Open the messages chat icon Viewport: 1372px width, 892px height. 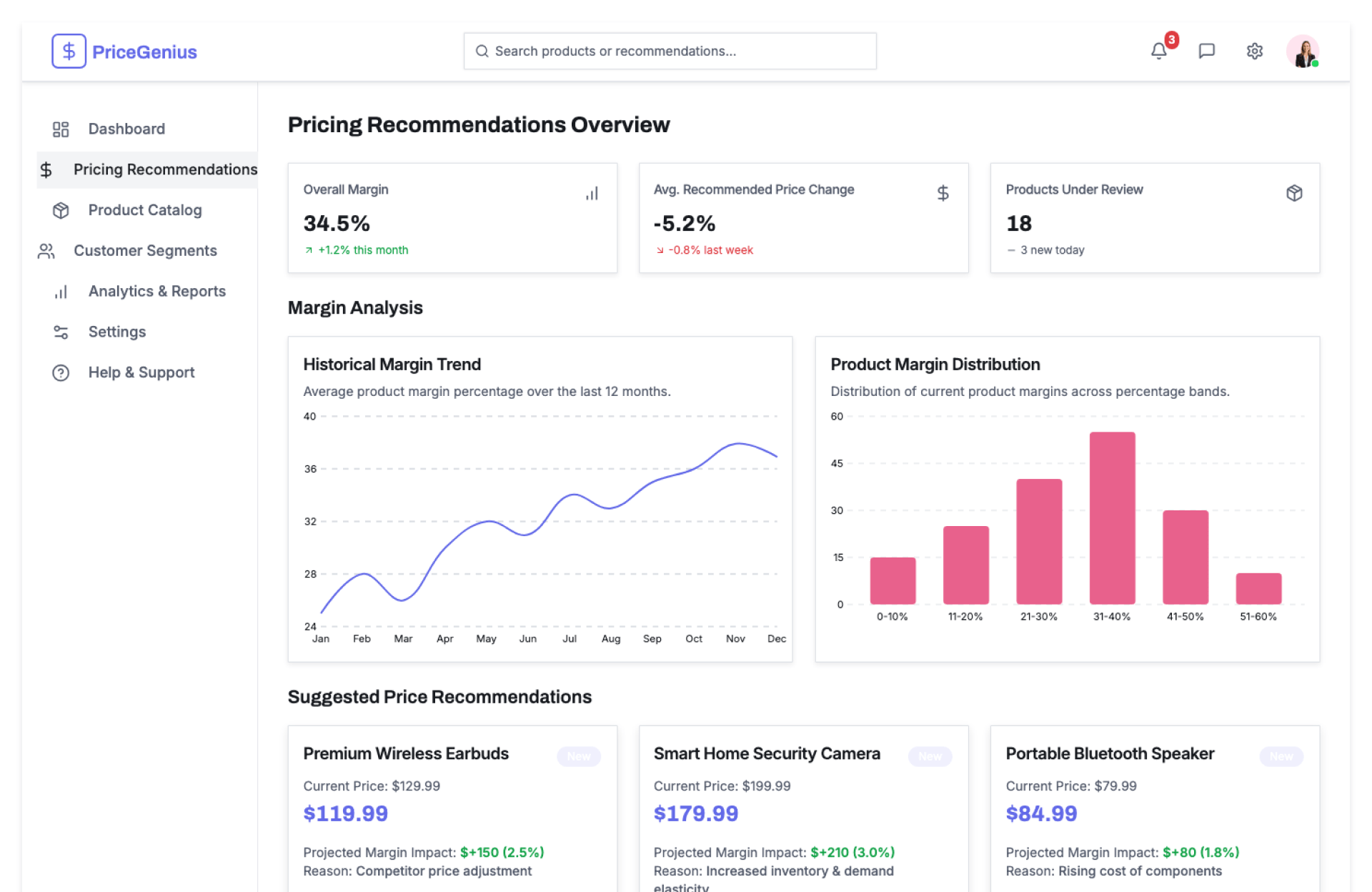(x=1206, y=51)
